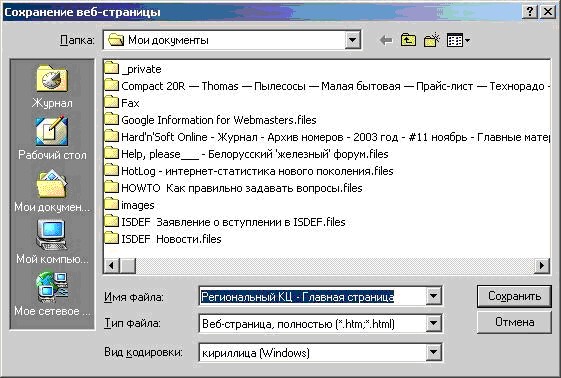This screenshot has width=561, height=378.
Task: Select Help, please___ Белорусский форум.files
Action: click(x=255, y=154)
